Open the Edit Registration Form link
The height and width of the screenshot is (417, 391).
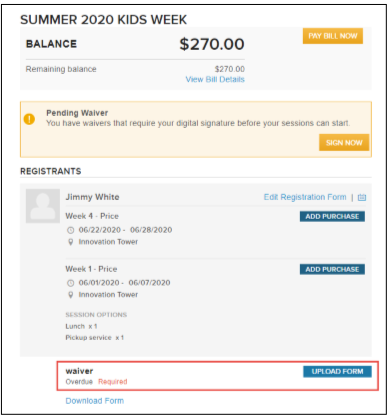click(x=305, y=197)
